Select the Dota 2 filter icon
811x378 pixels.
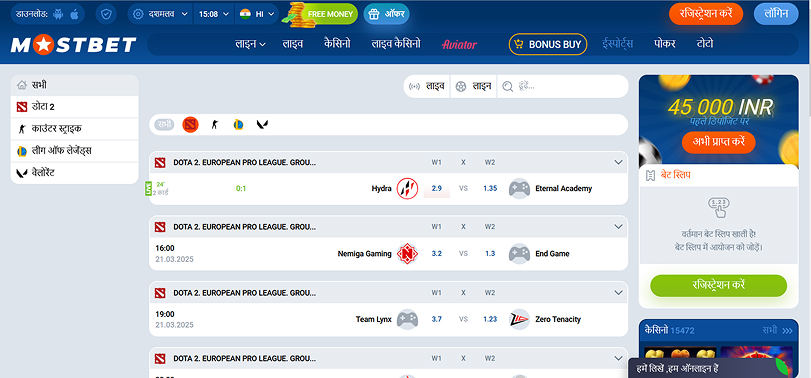(190, 125)
